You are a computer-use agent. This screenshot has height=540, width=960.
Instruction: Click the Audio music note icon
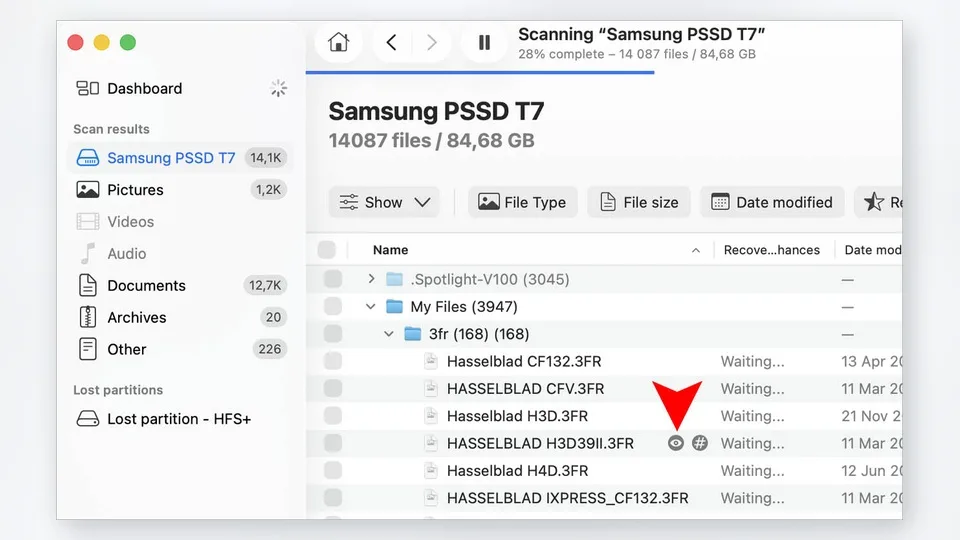point(88,253)
